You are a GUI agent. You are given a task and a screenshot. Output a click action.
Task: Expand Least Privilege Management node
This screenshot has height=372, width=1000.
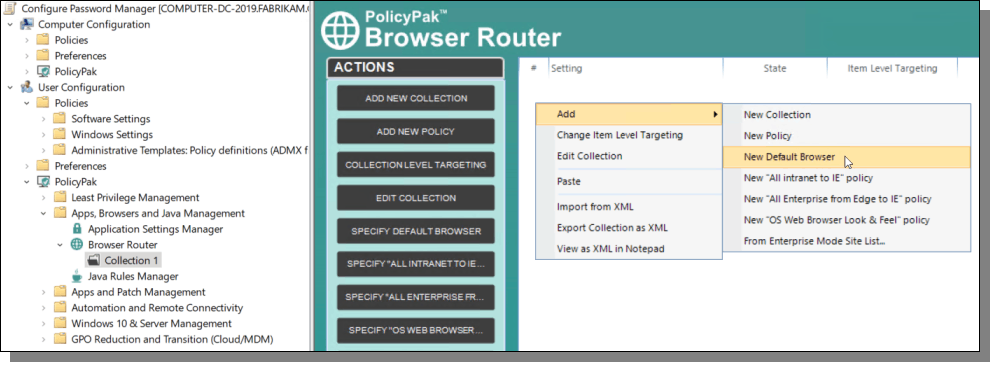tap(43, 198)
